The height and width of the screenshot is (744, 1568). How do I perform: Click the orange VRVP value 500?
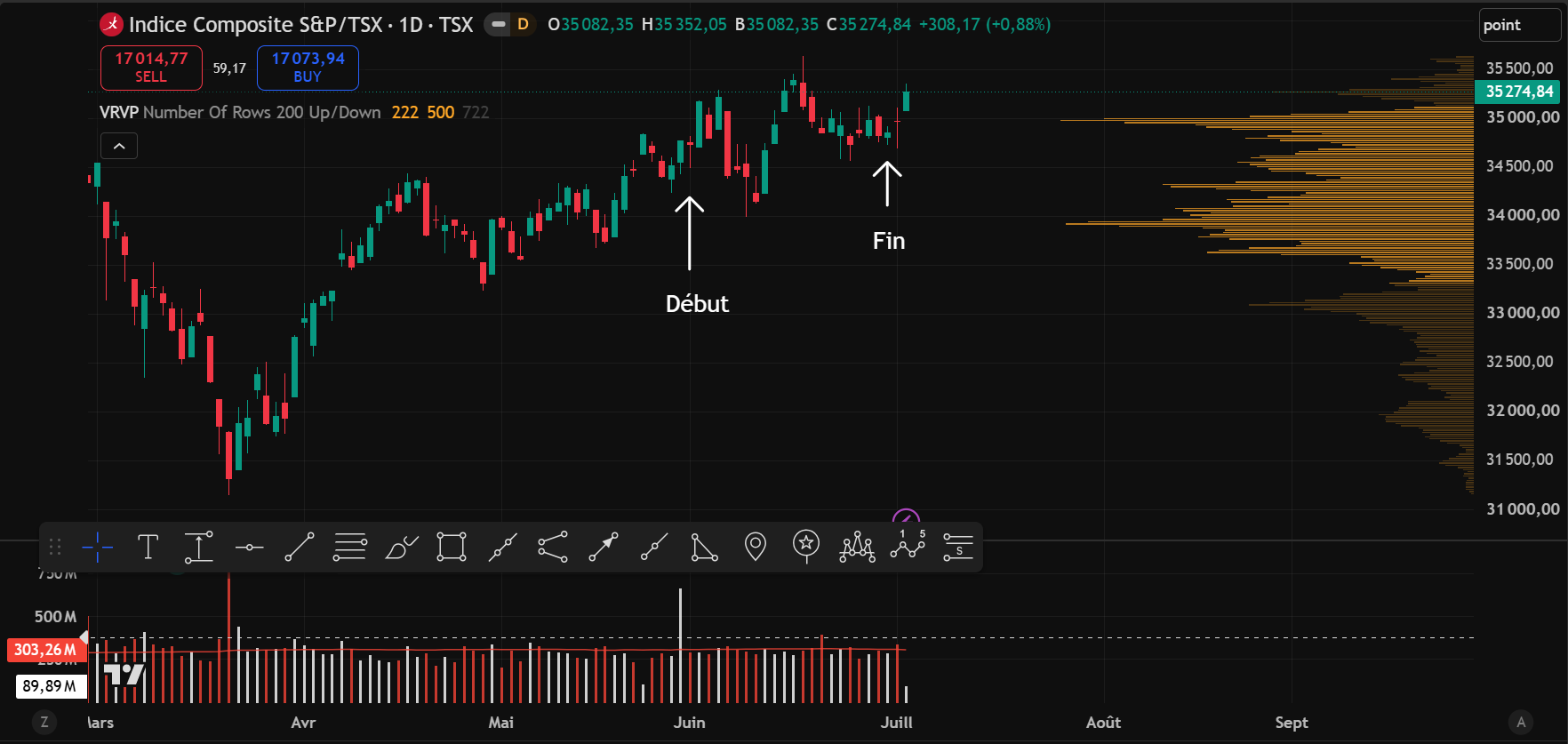(441, 112)
